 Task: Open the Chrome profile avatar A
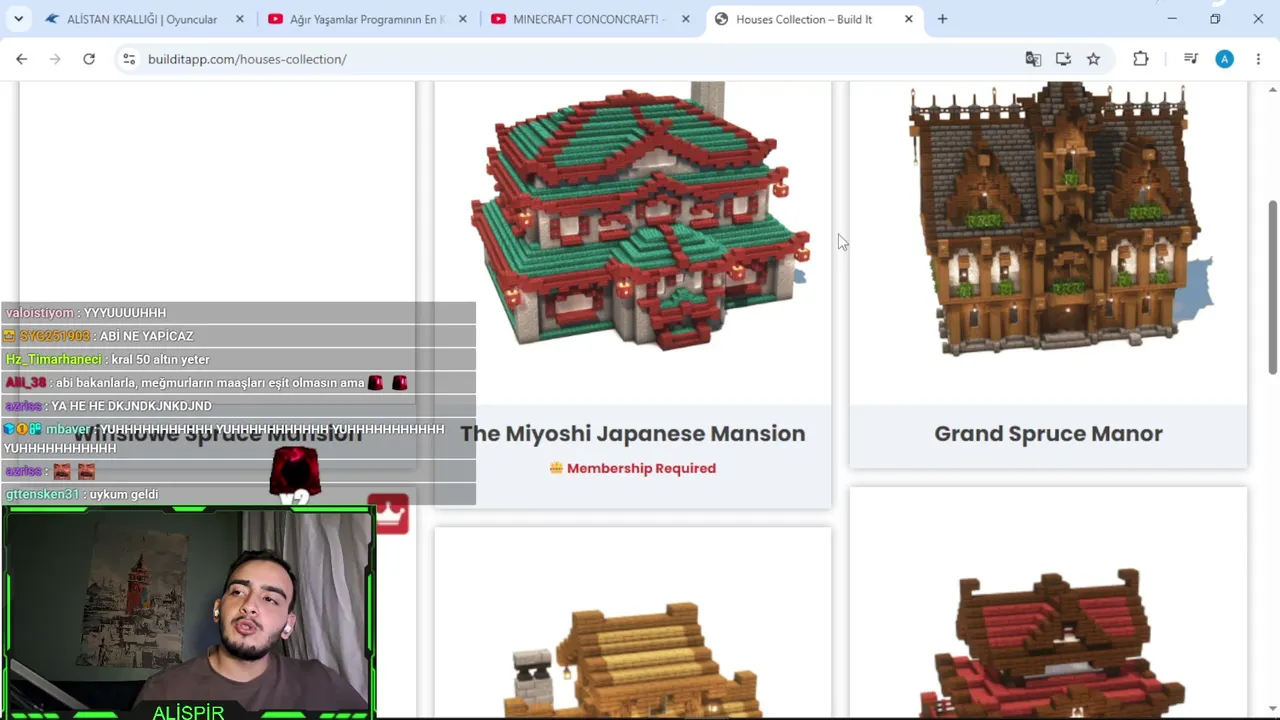coord(1224,59)
